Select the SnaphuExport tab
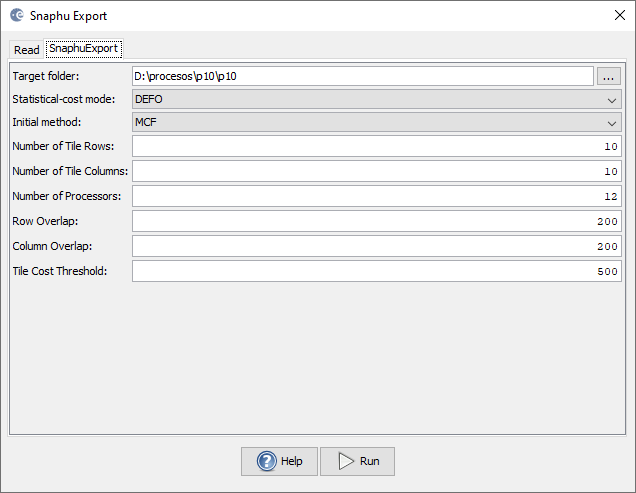Viewport: 636px width, 493px height. (x=84, y=49)
